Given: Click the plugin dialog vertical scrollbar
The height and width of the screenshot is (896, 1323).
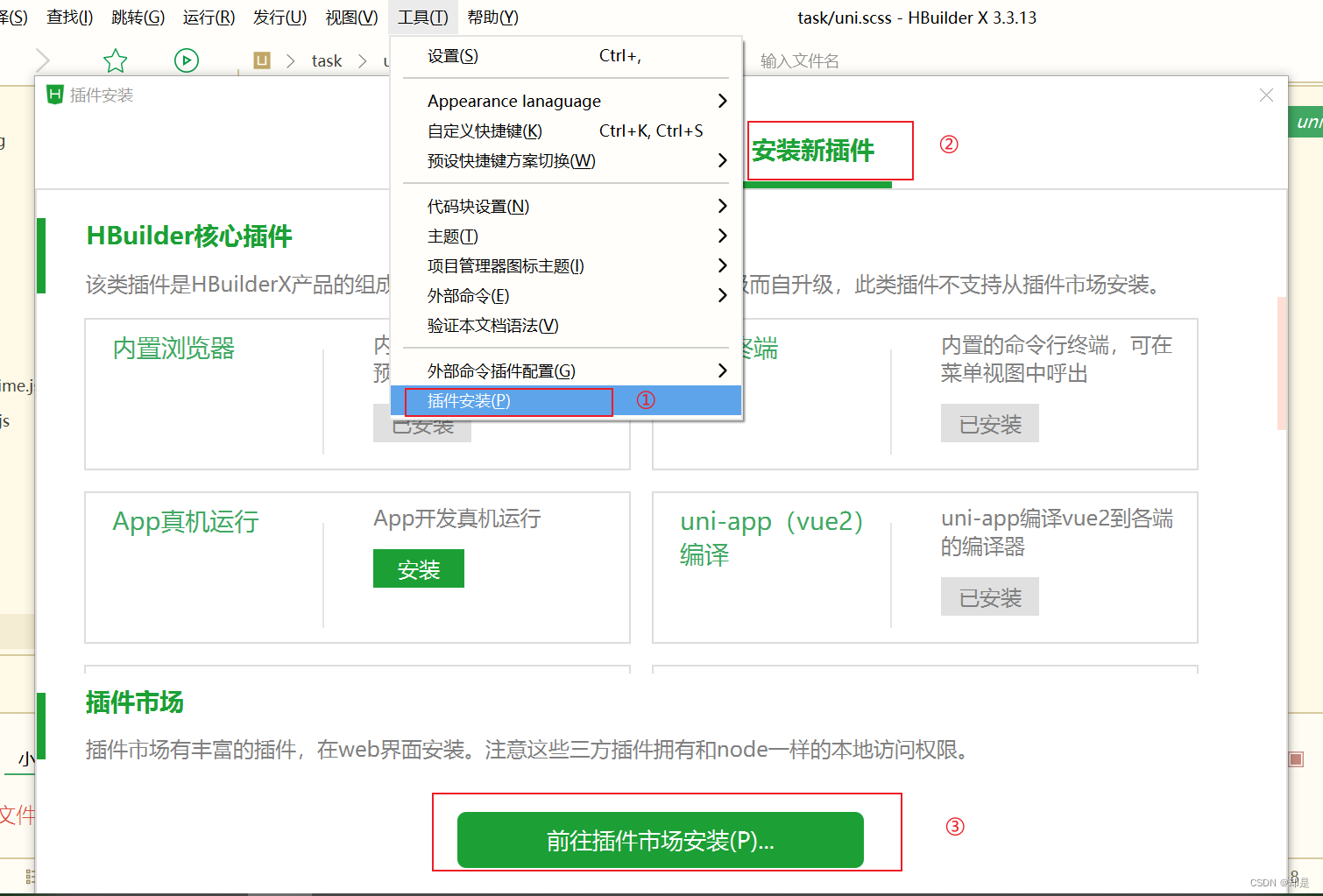Looking at the screenshot, I should tap(1282, 363).
